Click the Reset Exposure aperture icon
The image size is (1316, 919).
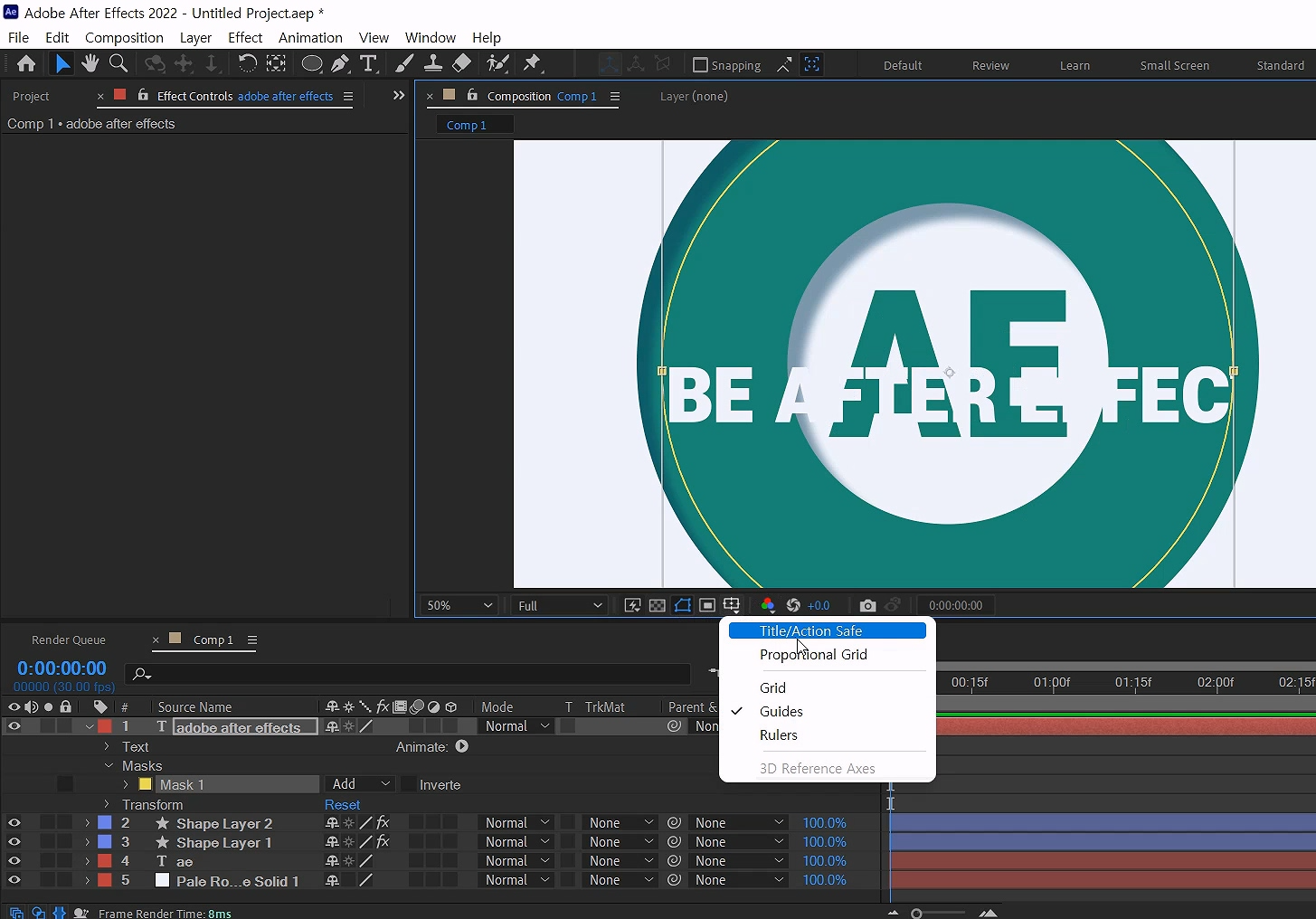point(793,605)
